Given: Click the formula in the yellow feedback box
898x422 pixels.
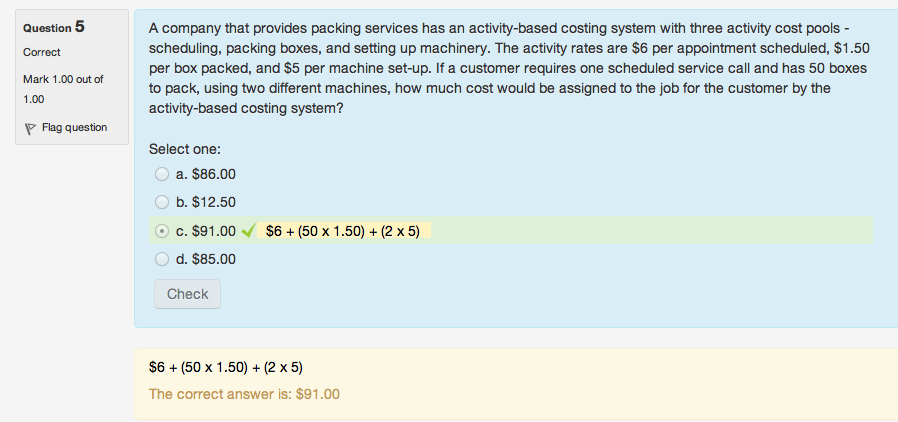Looking at the screenshot, I should coord(225,366).
